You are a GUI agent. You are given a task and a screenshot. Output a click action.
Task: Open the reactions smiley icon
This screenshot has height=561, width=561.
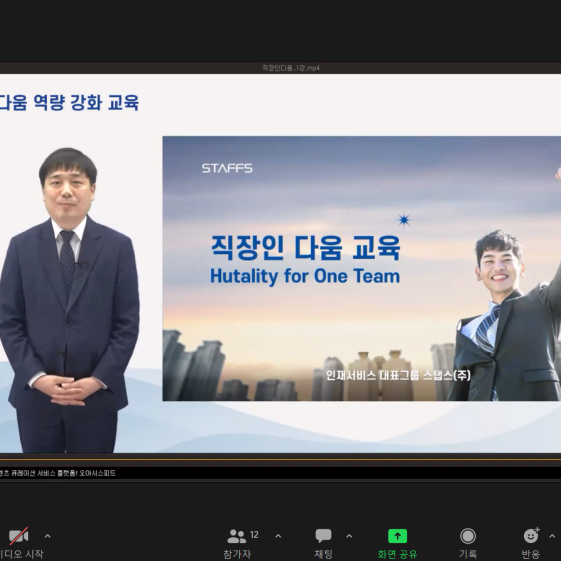pyautogui.click(x=531, y=535)
